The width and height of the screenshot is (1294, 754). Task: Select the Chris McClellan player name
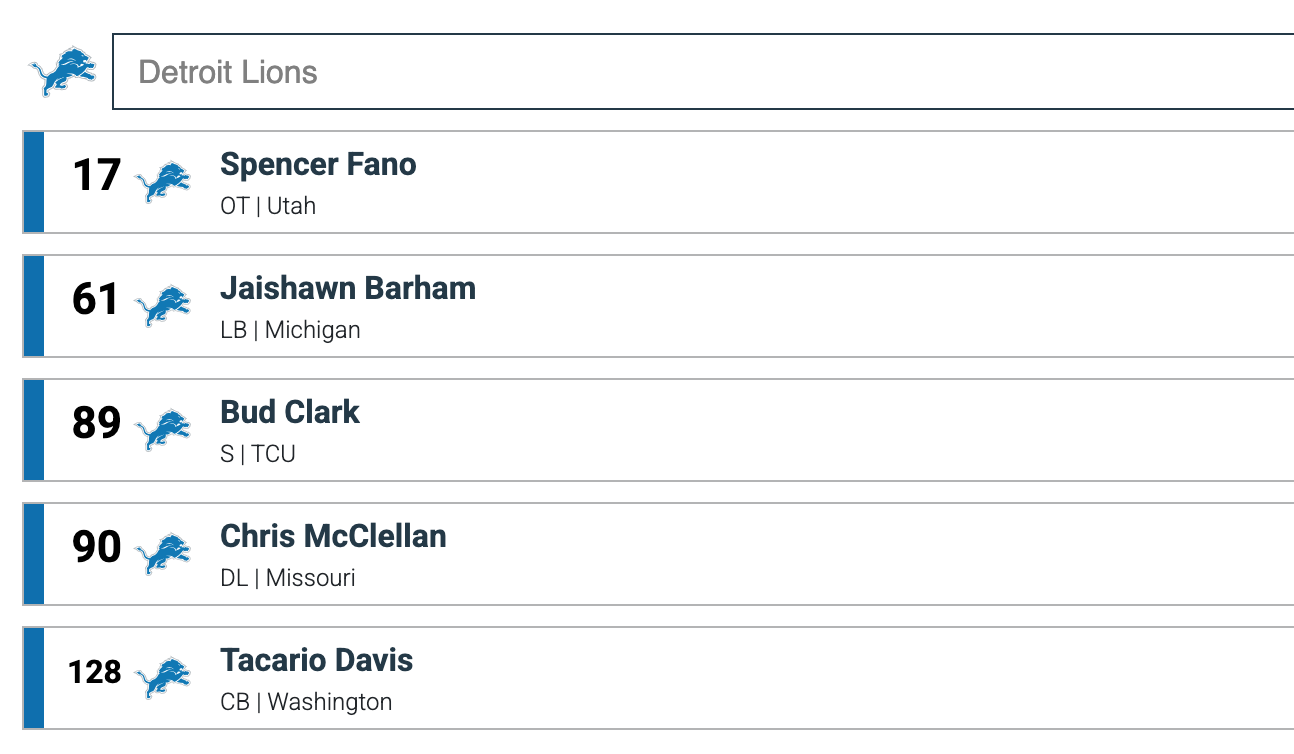pyautogui.click(x=333, y=536)
